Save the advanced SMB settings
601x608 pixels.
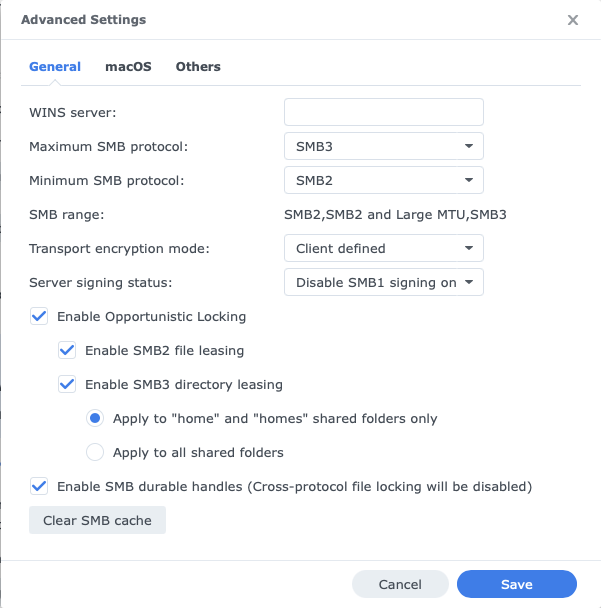pos(516,584)
